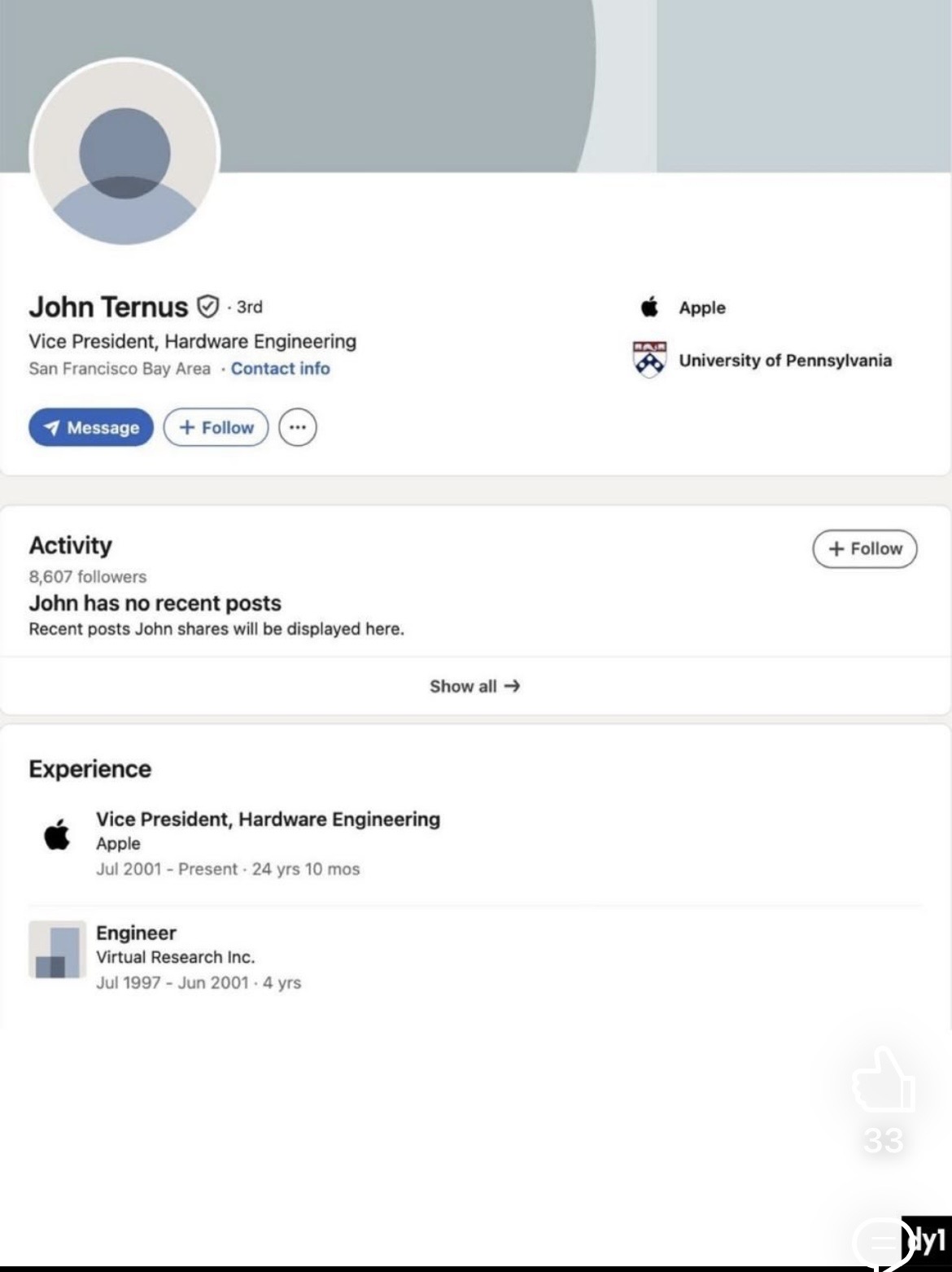Screen dimensions: 952x1272
Task: Open the Engineer experience entry title
Action: pos(136,933)
